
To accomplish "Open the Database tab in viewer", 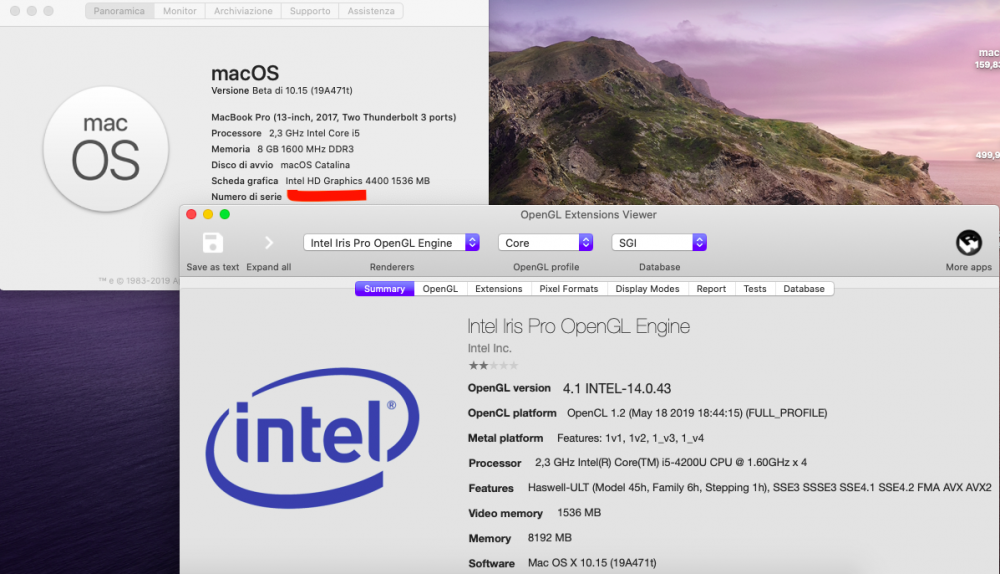I will click(804, 289).
